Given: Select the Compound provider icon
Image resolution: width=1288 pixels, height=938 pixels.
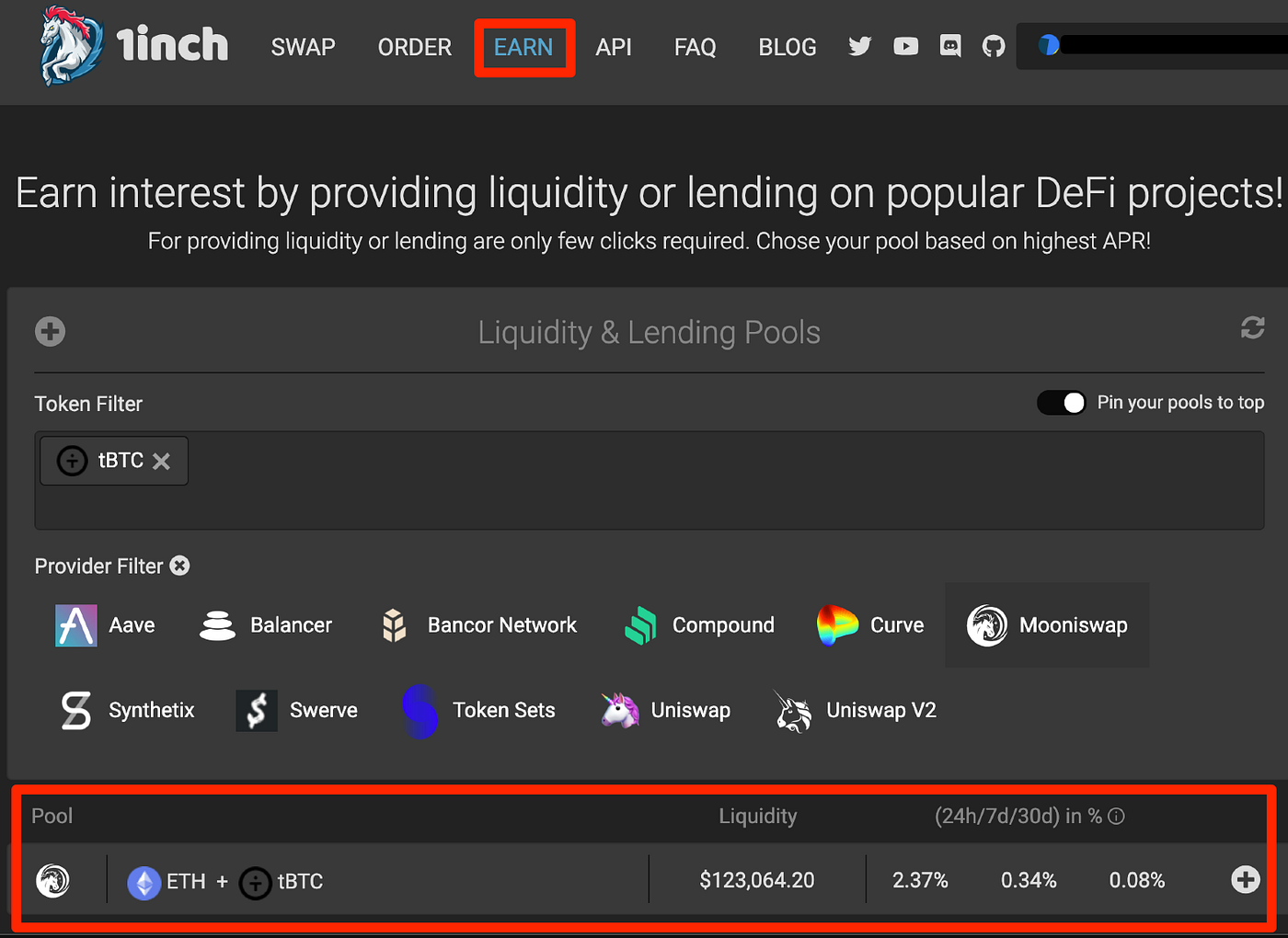Looking at the screenshot, I should 641,625.
